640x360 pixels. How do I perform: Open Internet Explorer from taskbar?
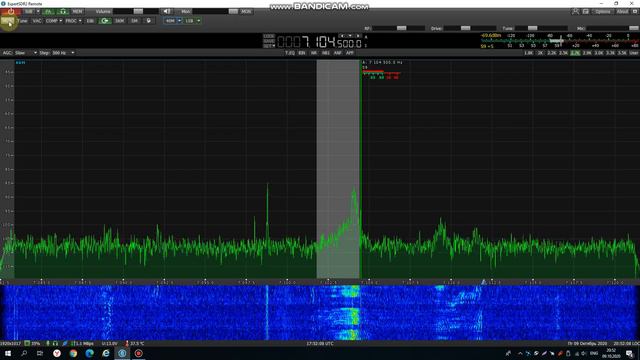(x=106, y=353)
